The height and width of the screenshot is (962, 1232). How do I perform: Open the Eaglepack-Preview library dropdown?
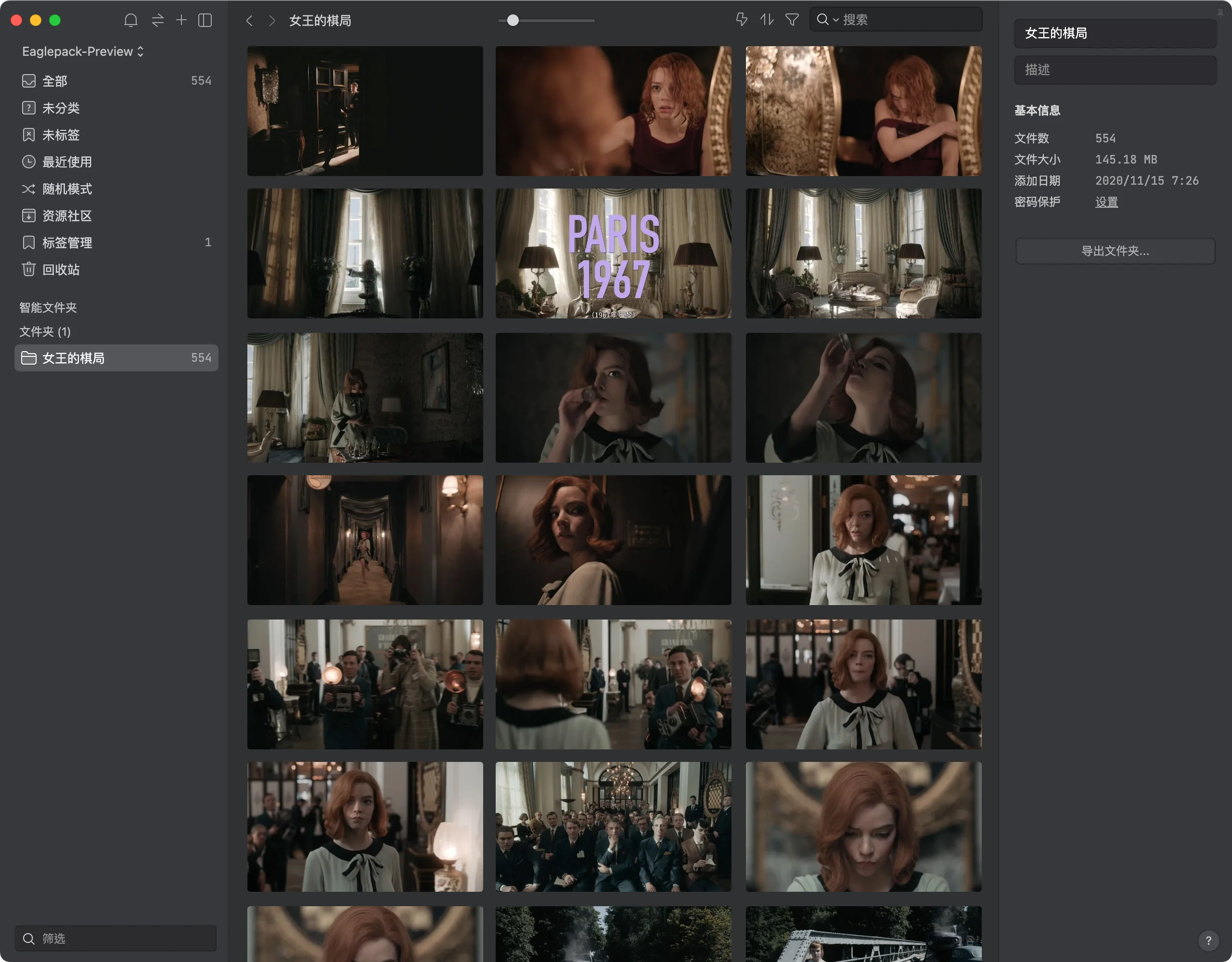pyautogui.click(x=83, y=51)
